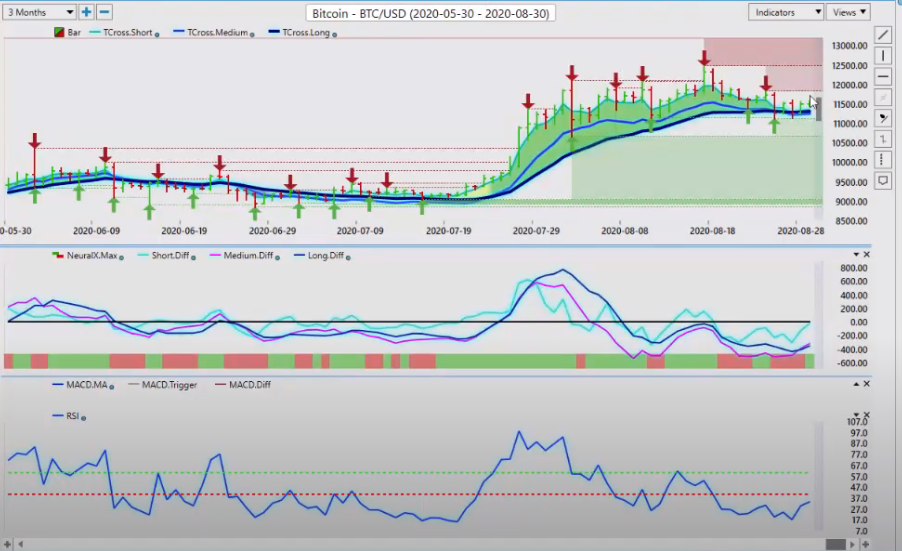Image resolution: width=902 pixels, height=551 pixels.
Task: Click the left scroll arrow at bottom
Action: tap(21, 544)
